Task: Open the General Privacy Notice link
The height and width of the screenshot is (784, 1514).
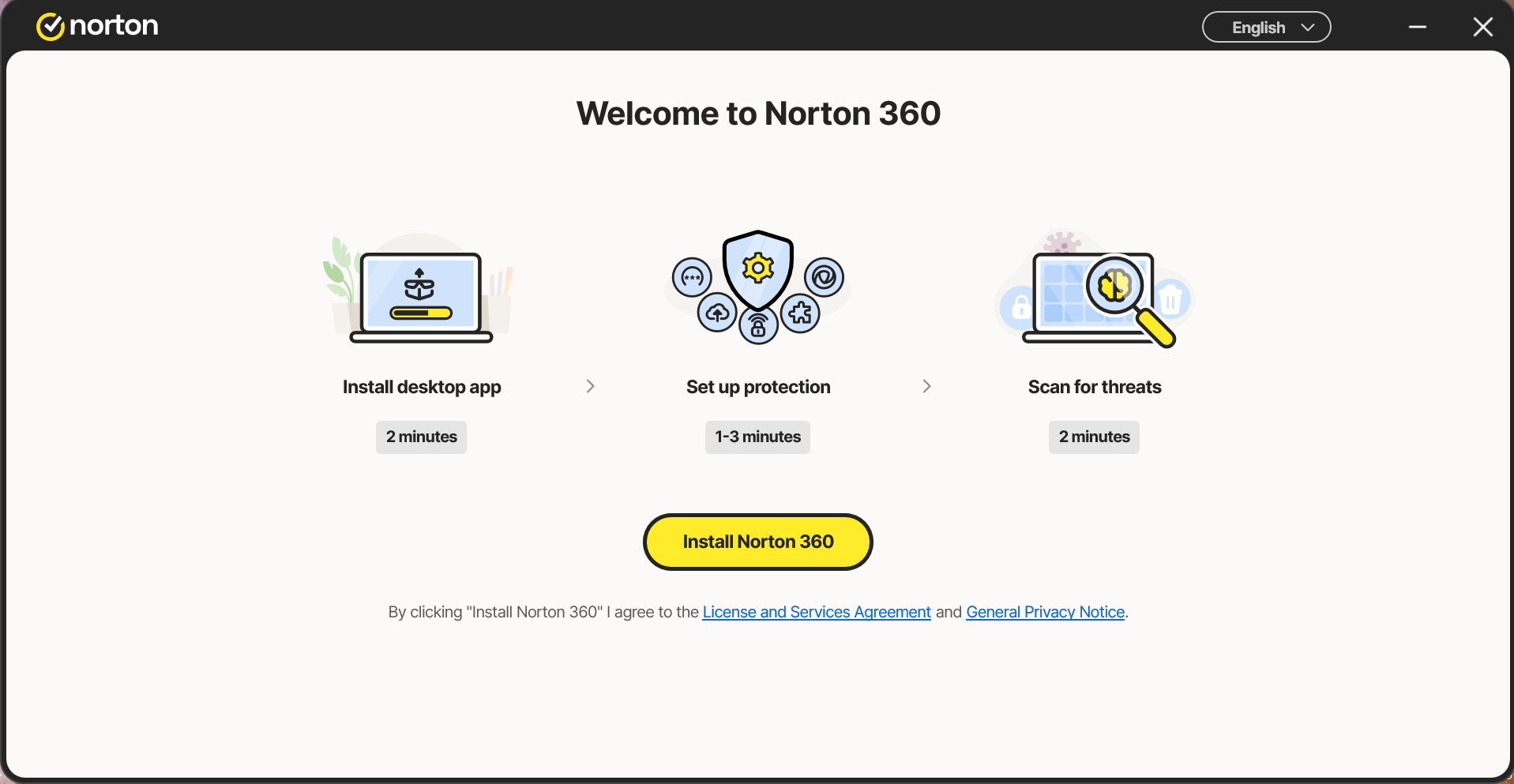Action: (1044, 612)
